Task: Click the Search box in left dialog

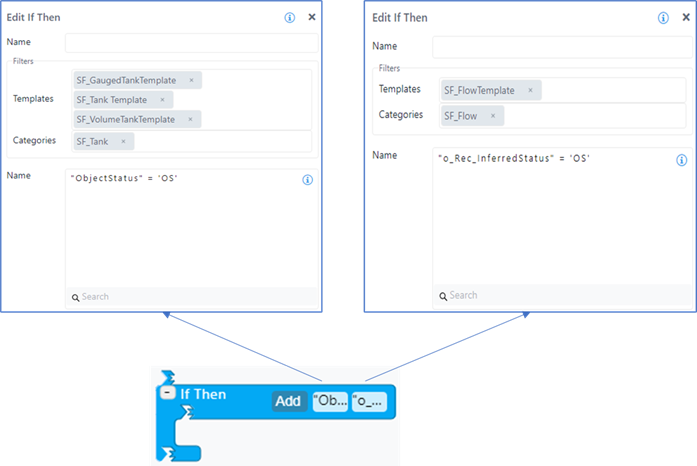Action: (x=191, y=297)
